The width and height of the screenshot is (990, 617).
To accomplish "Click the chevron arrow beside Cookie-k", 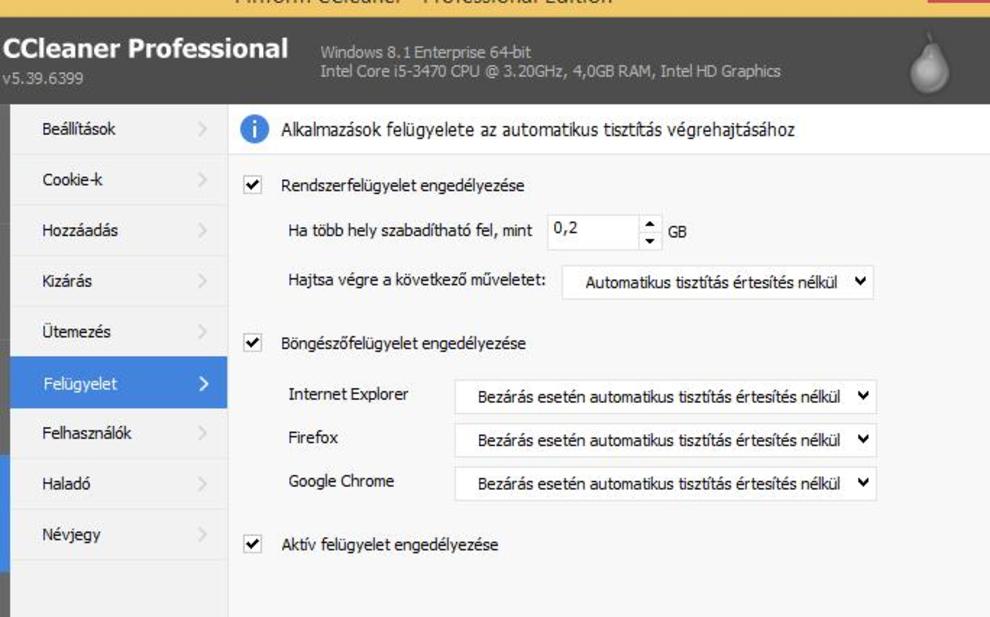I will [x=204, y=180].
